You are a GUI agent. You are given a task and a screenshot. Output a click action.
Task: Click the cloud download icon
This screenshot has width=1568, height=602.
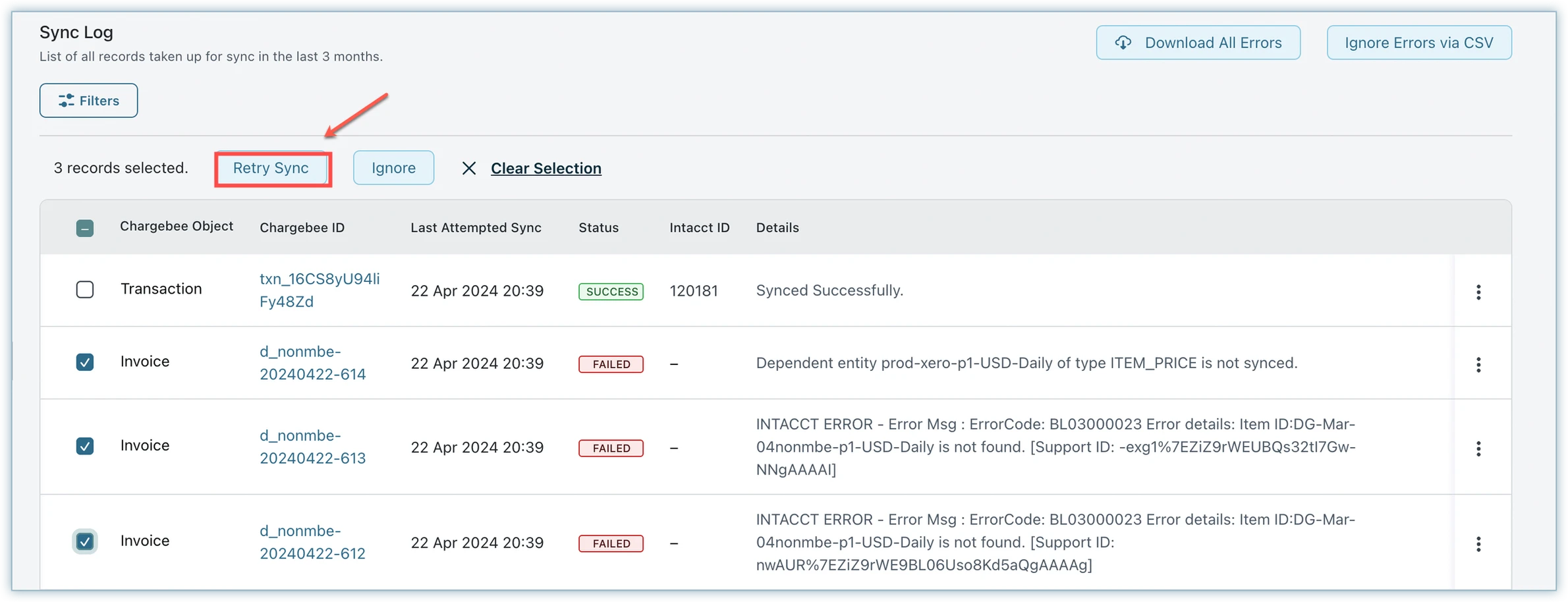coord(1123,43)
